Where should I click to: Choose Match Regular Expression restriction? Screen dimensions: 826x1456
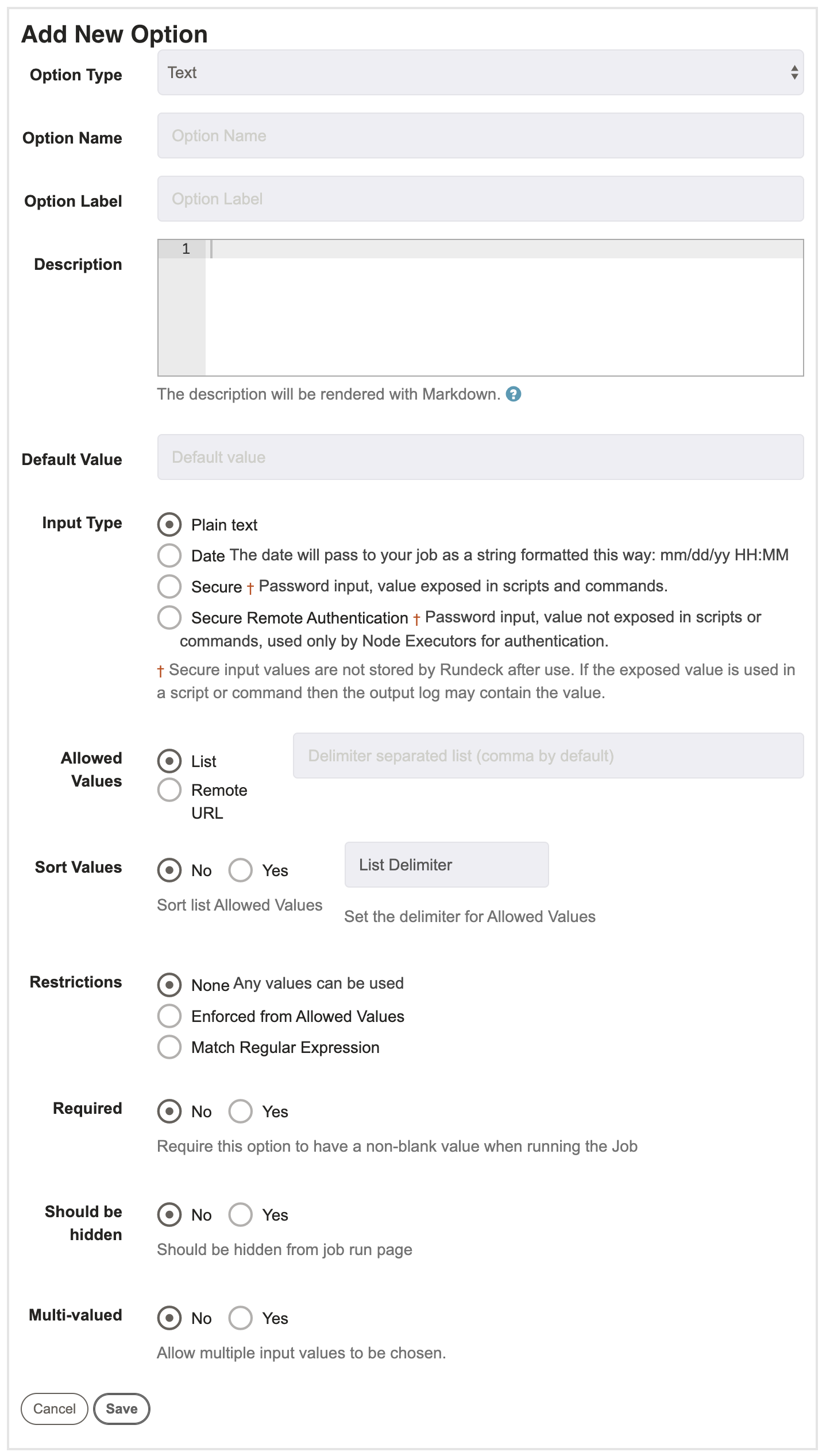[169, 1047]
